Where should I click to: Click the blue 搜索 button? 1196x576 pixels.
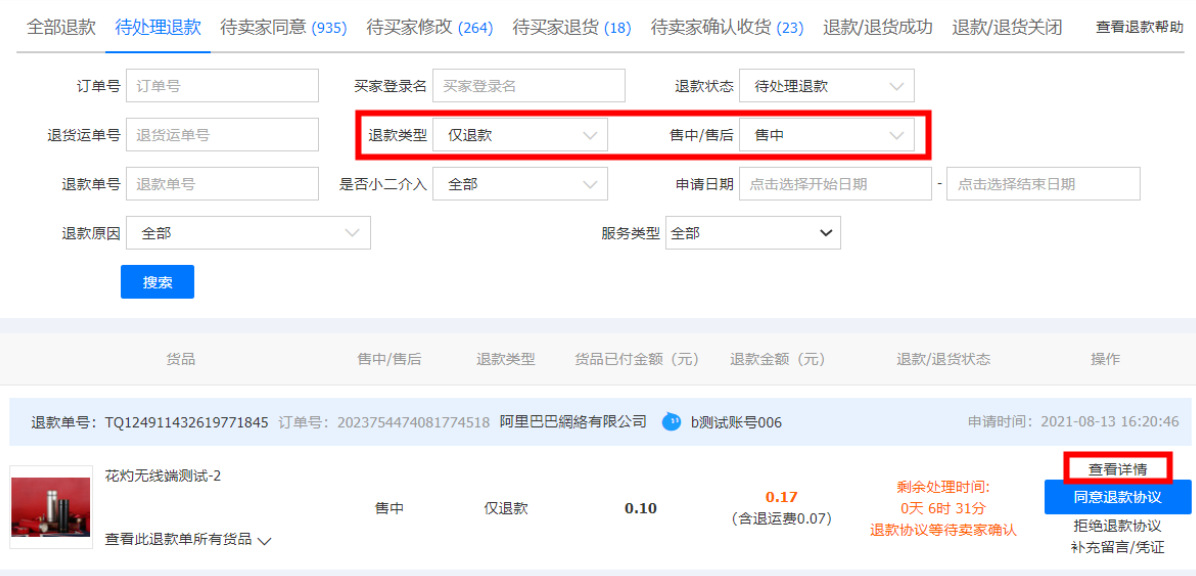(x=157, y=282)
